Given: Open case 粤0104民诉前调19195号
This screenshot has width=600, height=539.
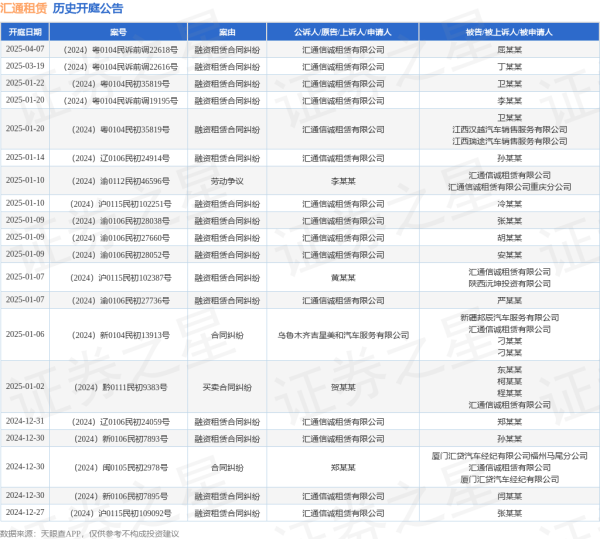Looking at the screenshot, I should click(x=120, y=100).
